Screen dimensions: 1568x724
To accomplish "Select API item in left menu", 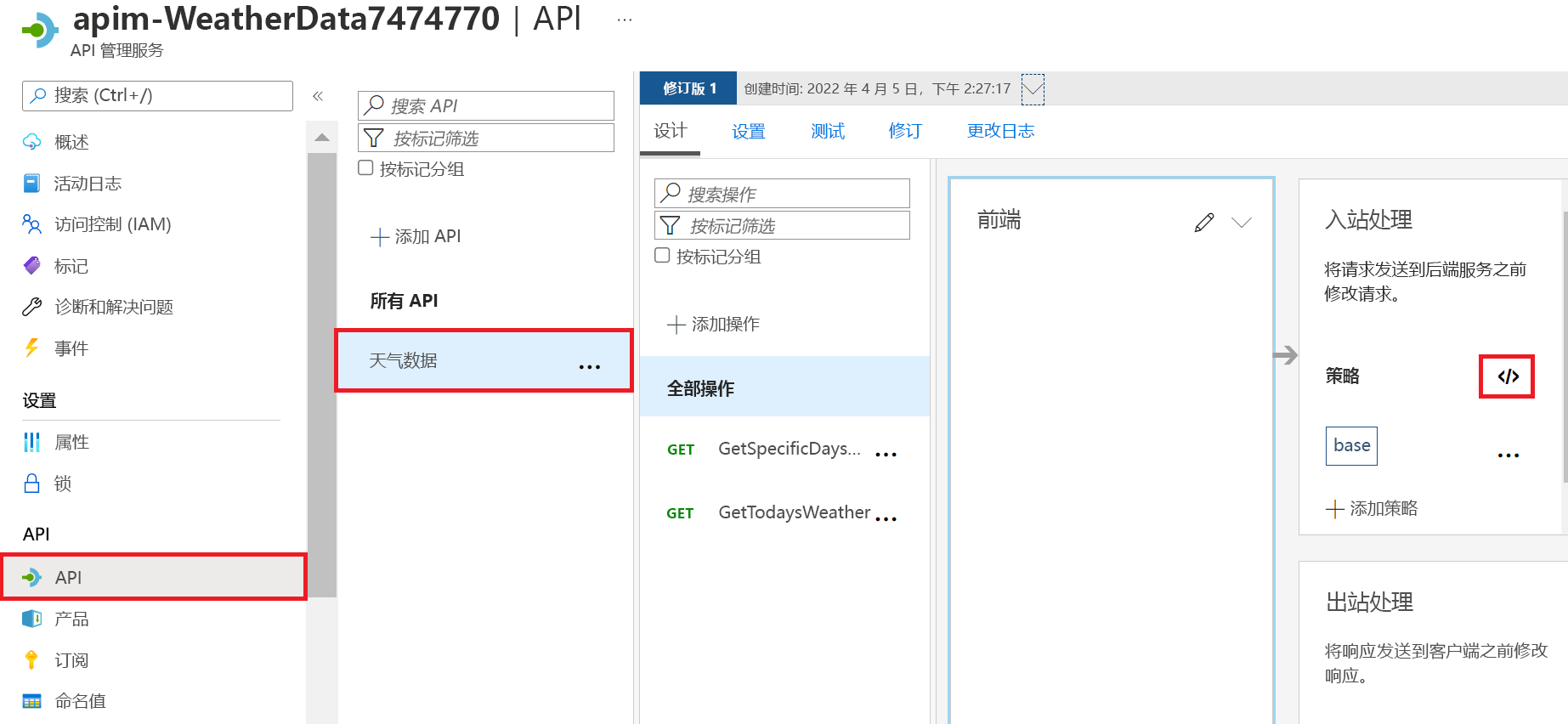I will point(154,577).
